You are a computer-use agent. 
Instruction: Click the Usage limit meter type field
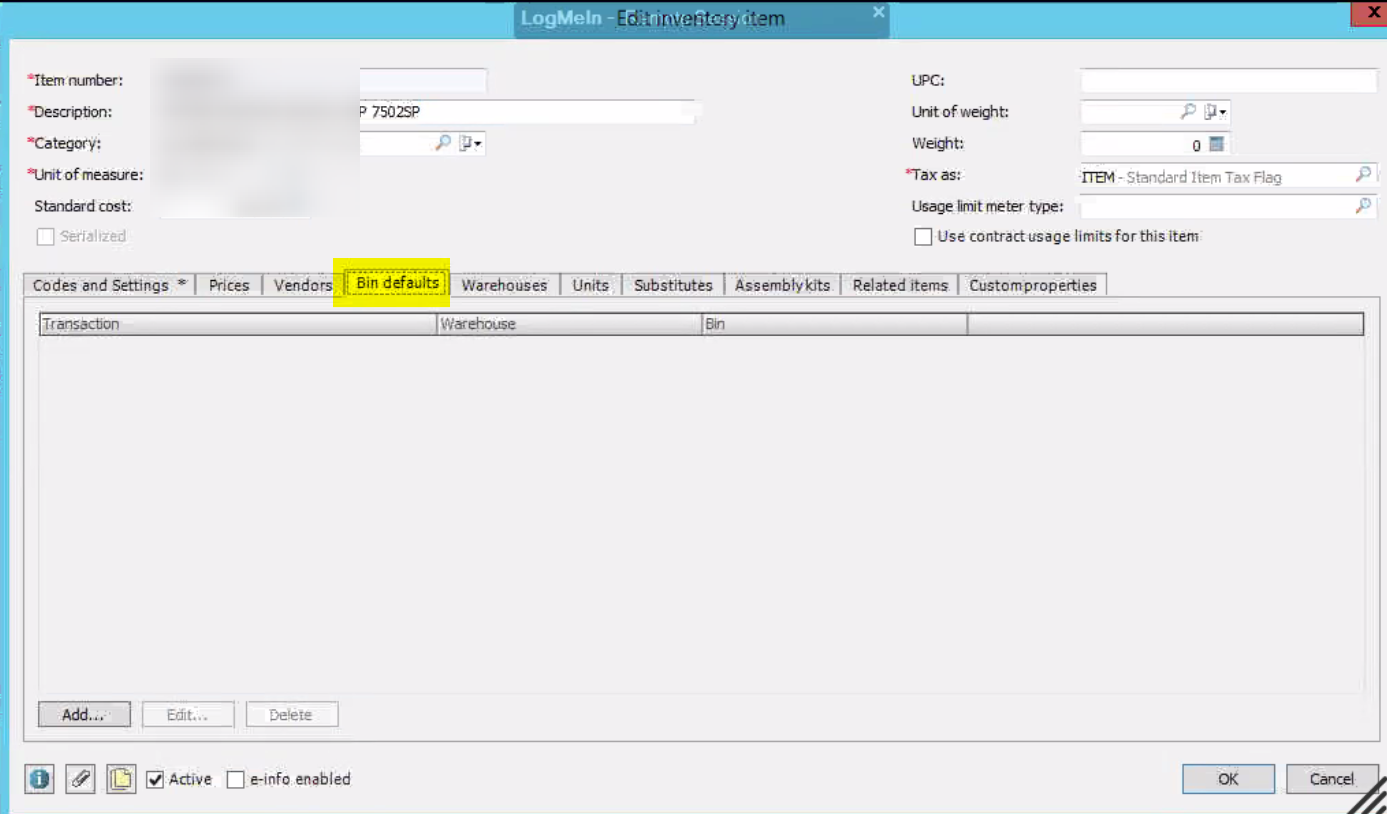point(1217,206)
